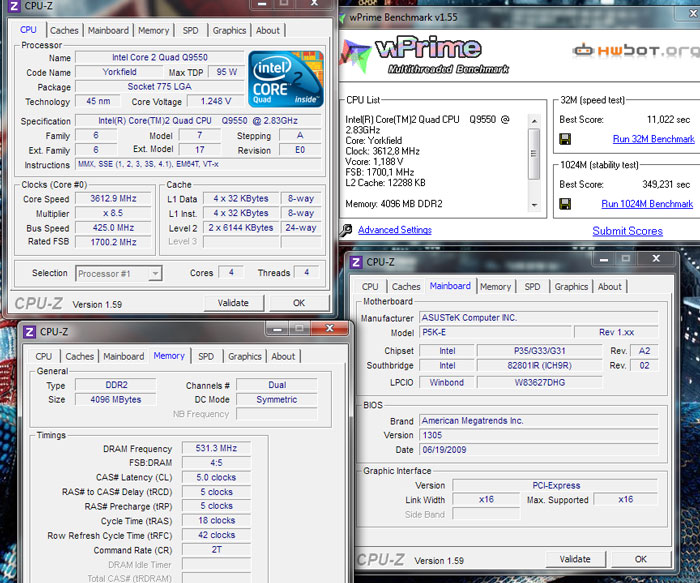The width and height of the screenshot is (700, 583).
Task: Go to SPD tab in Mainboard CPU-Z window
Action: 532,287
